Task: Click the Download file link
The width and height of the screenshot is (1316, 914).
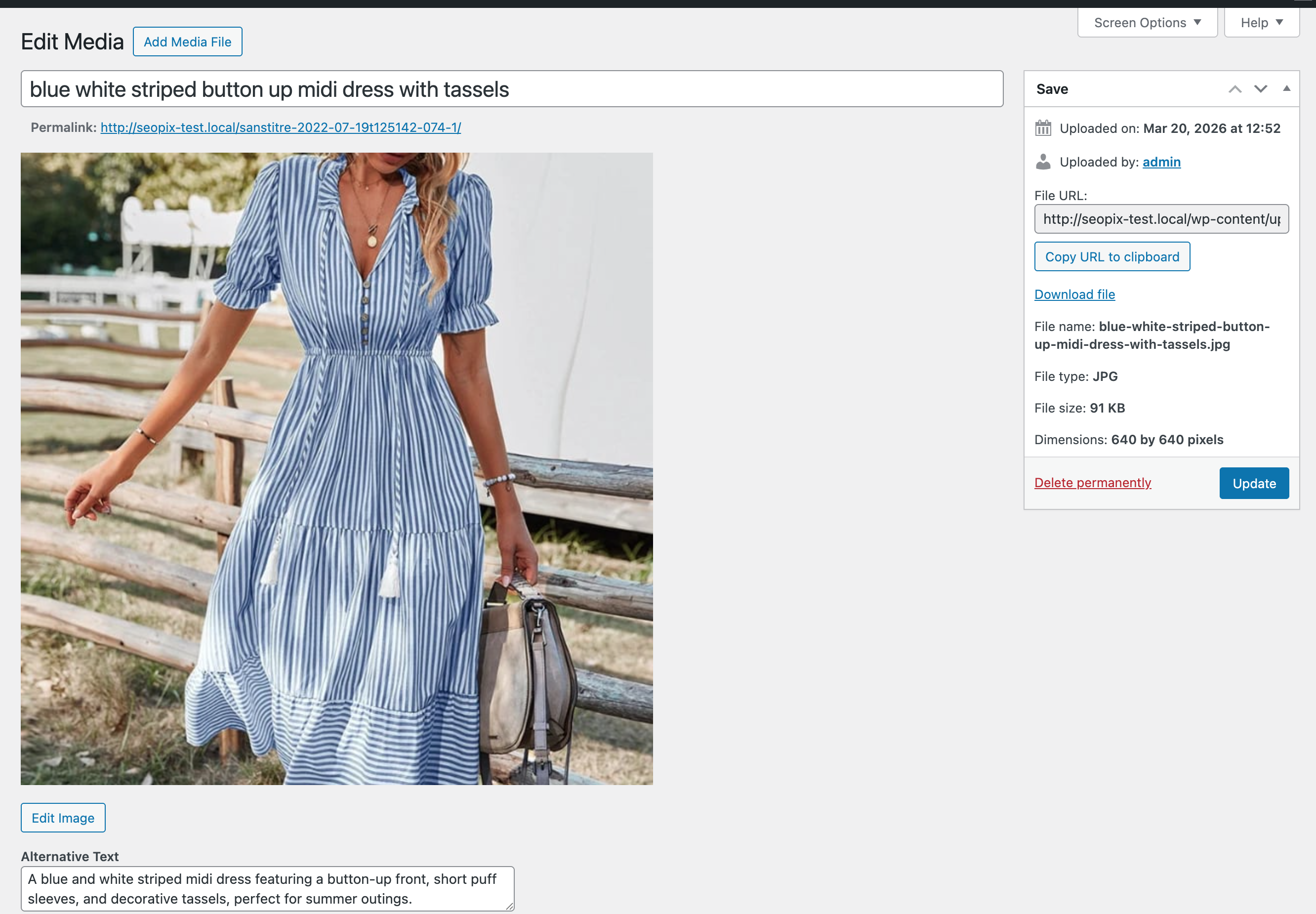Action: coord(1074,294)
